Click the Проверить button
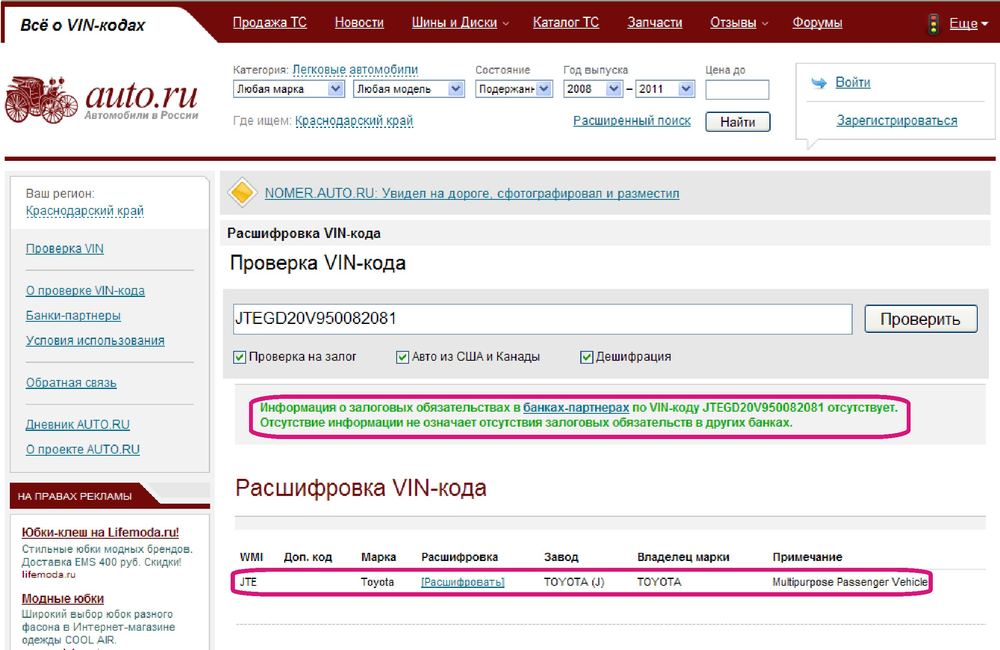The width and height of the screenshot is (1000, 650). (x=920, y=319)
